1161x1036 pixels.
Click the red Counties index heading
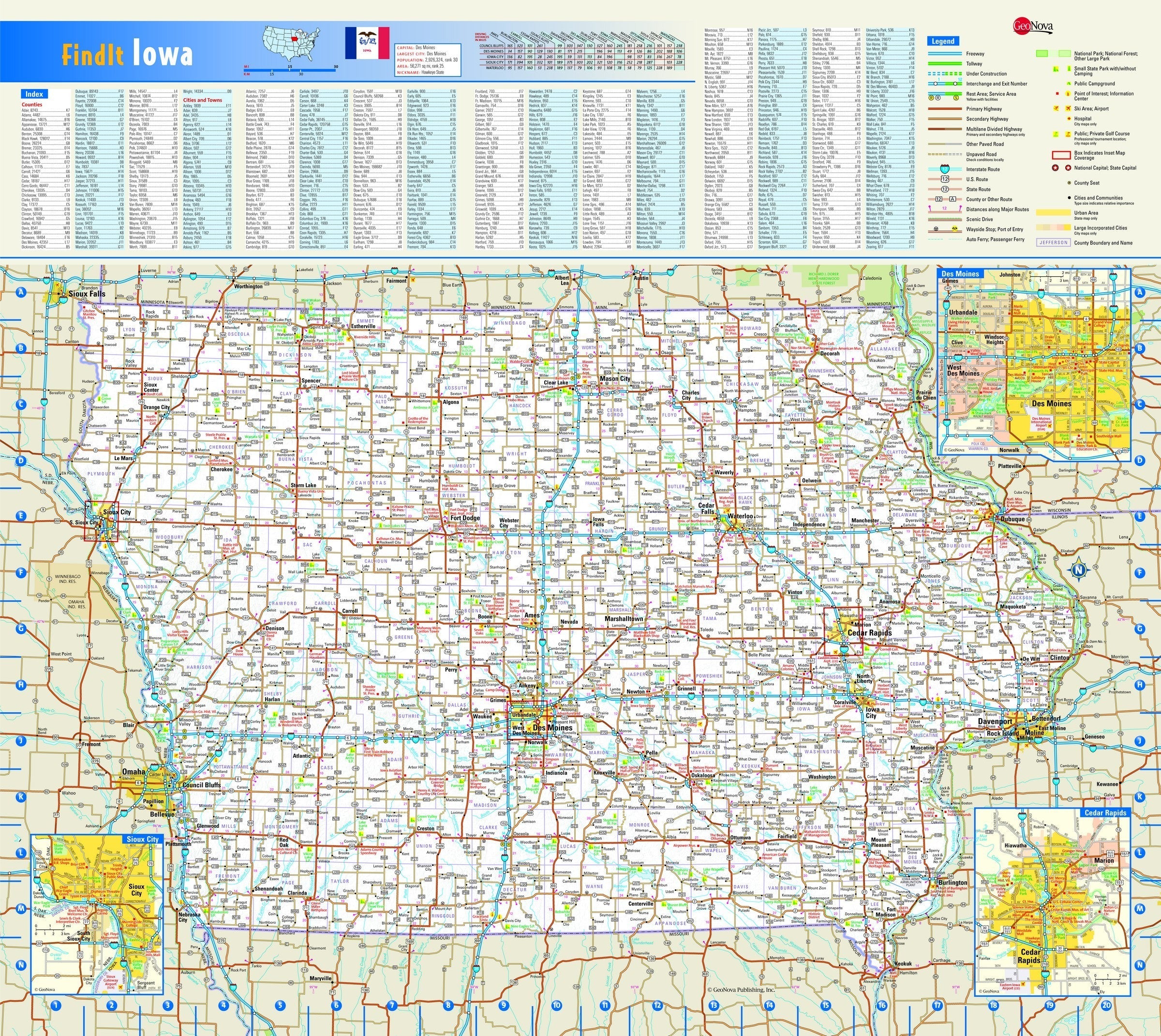pos(32,105)
